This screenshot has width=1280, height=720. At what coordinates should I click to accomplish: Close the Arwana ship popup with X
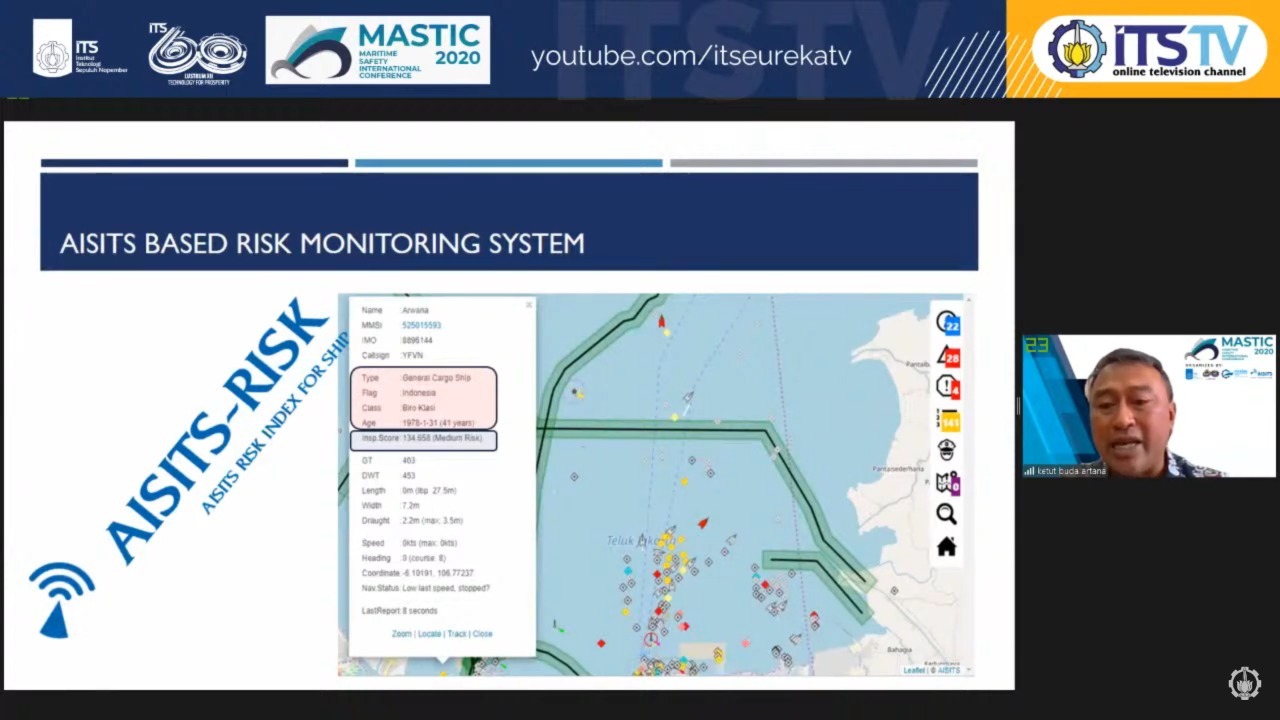(x=529, y=305)
